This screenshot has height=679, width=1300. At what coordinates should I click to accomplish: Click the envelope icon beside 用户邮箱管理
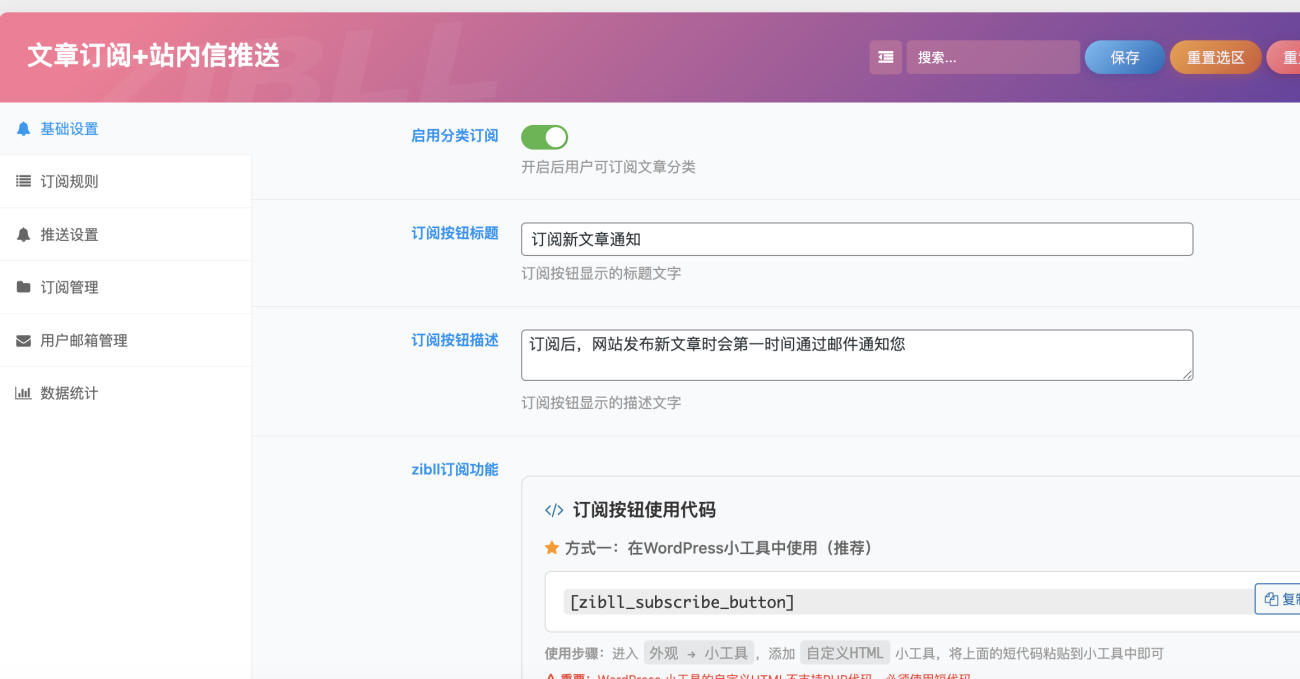24,341
